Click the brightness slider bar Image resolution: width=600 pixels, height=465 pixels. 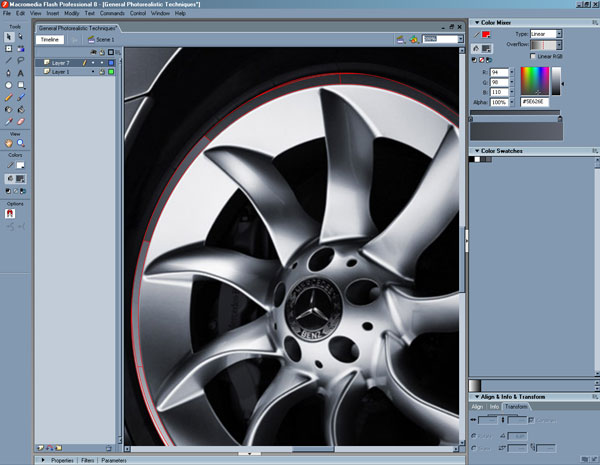pos(556,81)
